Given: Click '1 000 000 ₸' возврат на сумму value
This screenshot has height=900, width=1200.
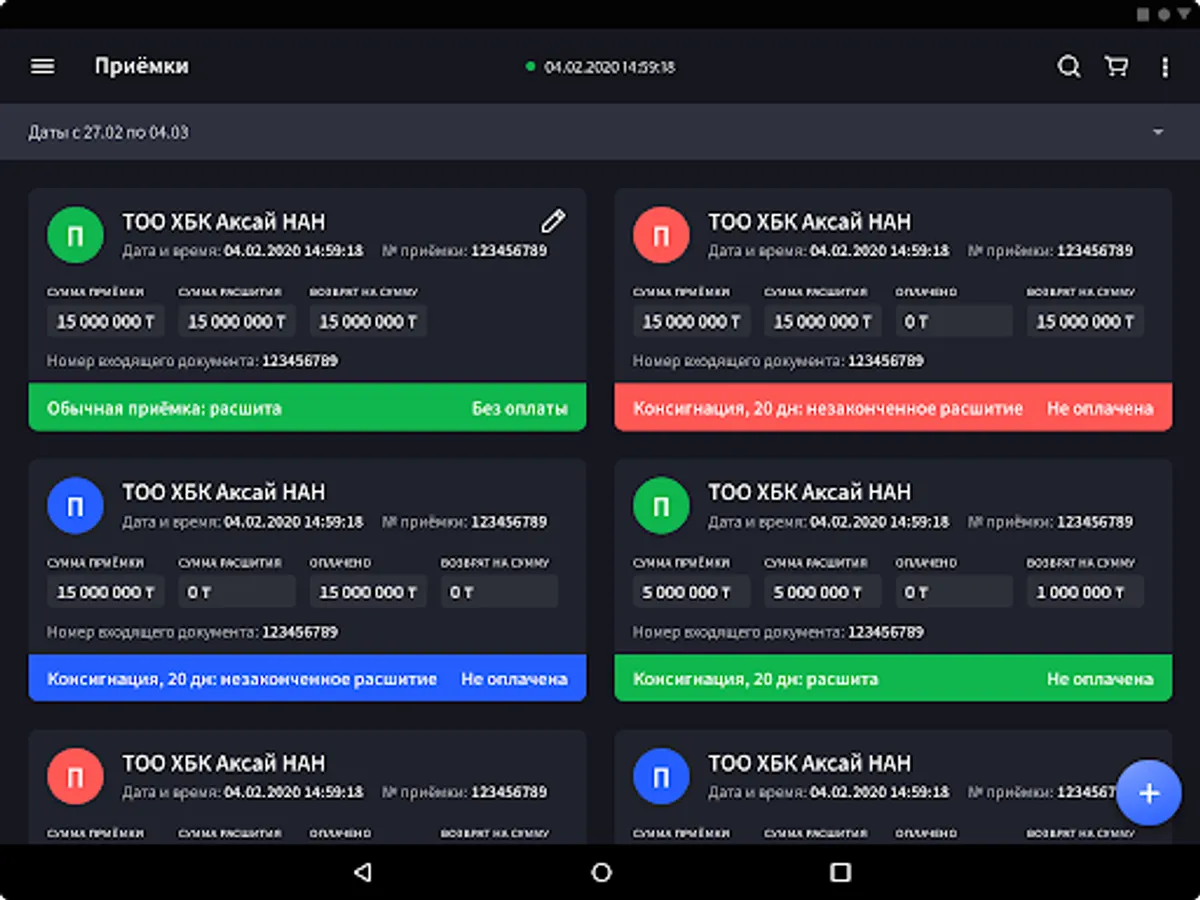Looking at the screenshot, I should tap(1085, 592).
